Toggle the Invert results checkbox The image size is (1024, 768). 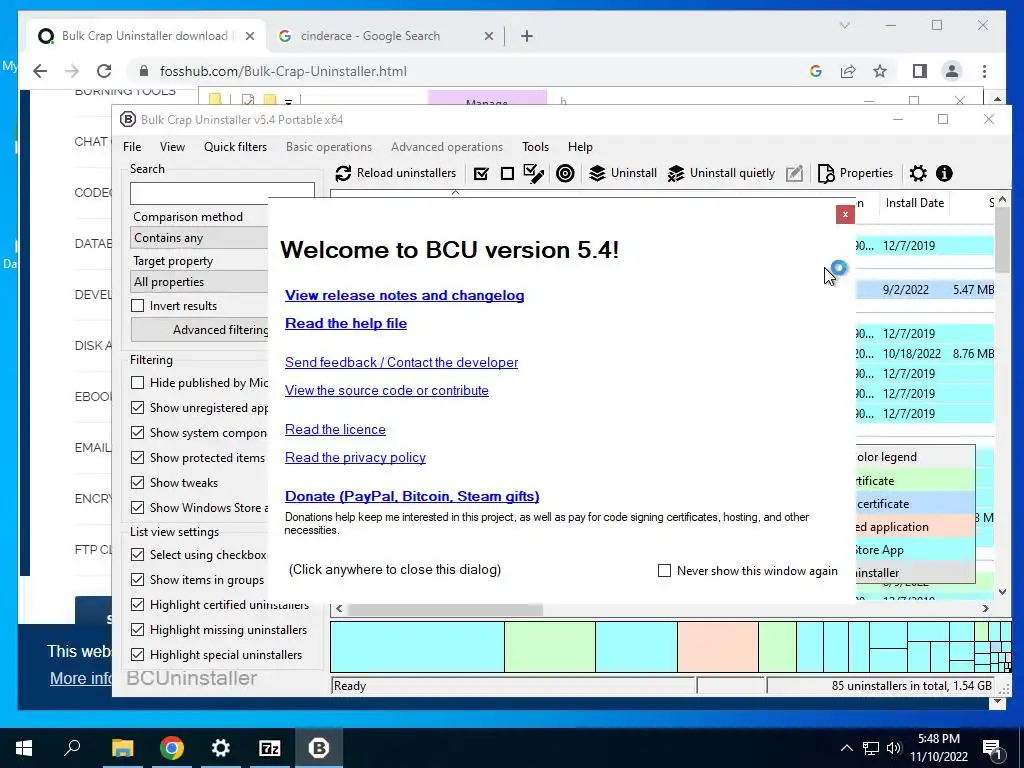point(137,306)
